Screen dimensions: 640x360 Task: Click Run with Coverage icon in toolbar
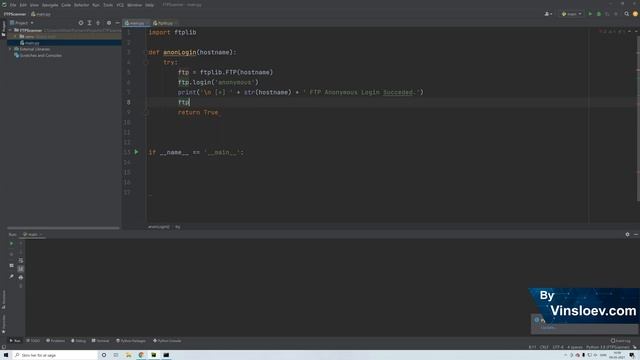coord(607,14)
